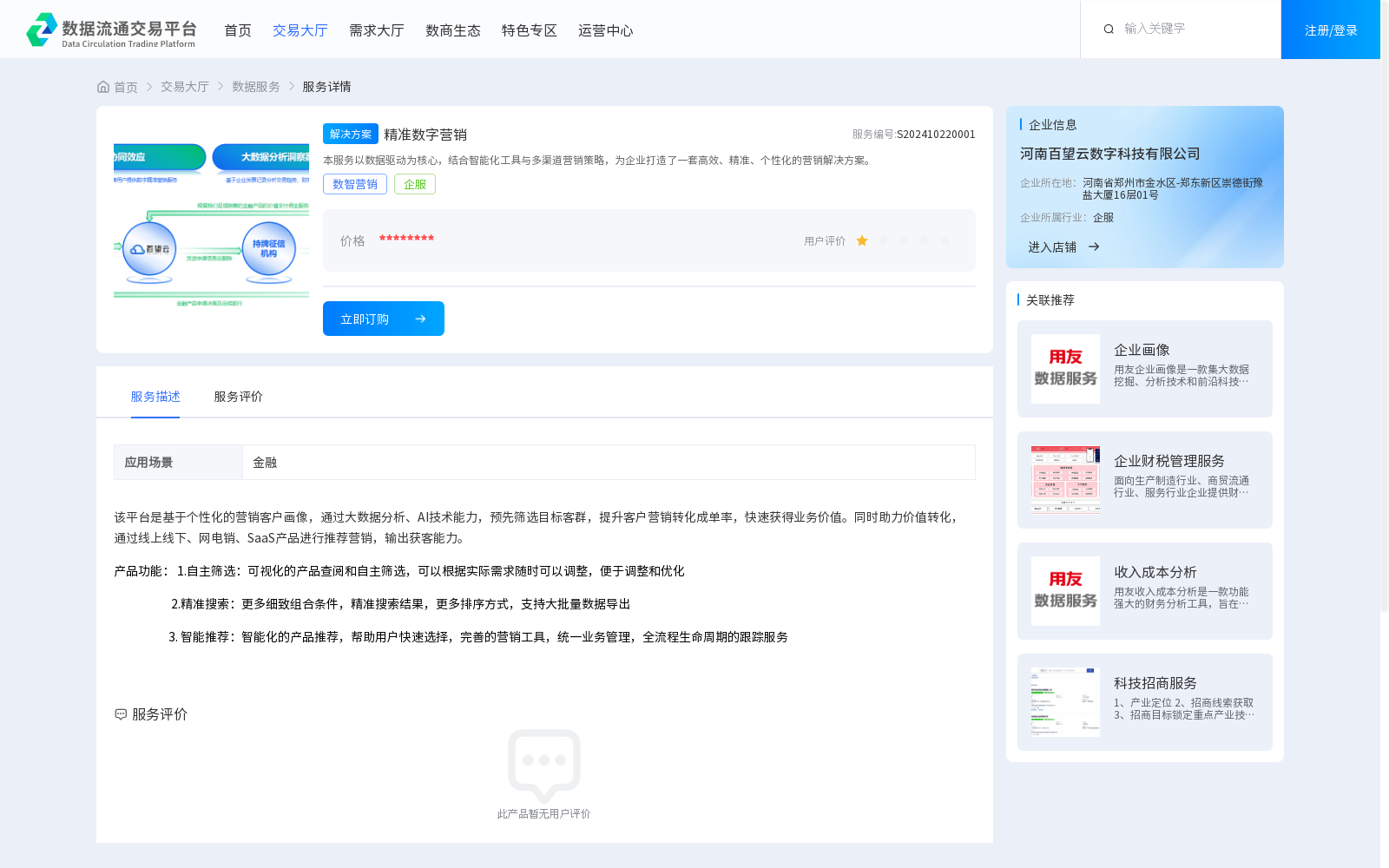
Task: Click the 此产品暂无用户评价 text
Action: coord(543,814)
